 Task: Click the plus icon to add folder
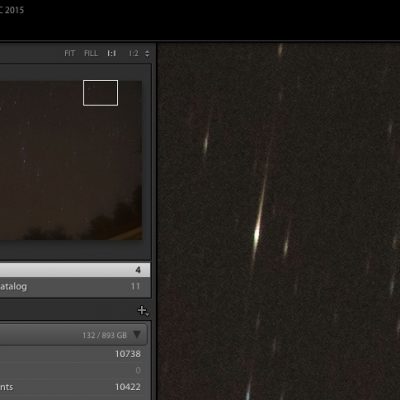142,310
